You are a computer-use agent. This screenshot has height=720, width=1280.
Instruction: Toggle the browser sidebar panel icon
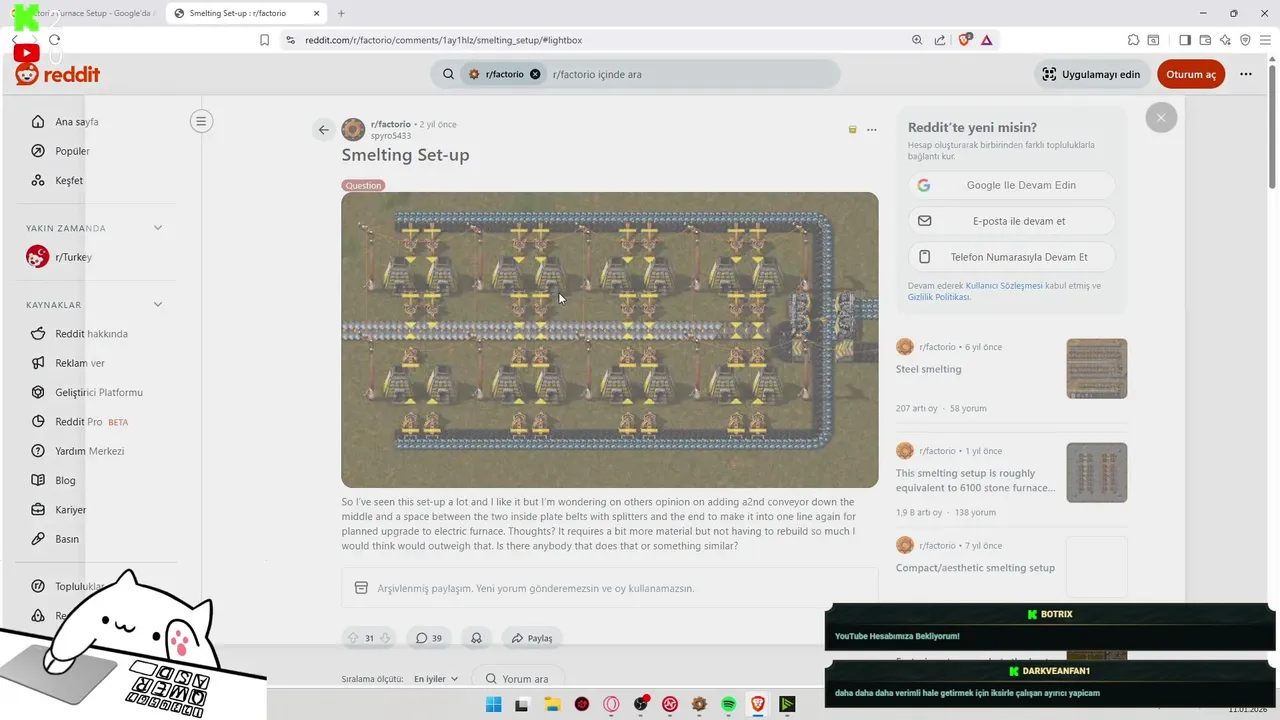coord(1185,40)
